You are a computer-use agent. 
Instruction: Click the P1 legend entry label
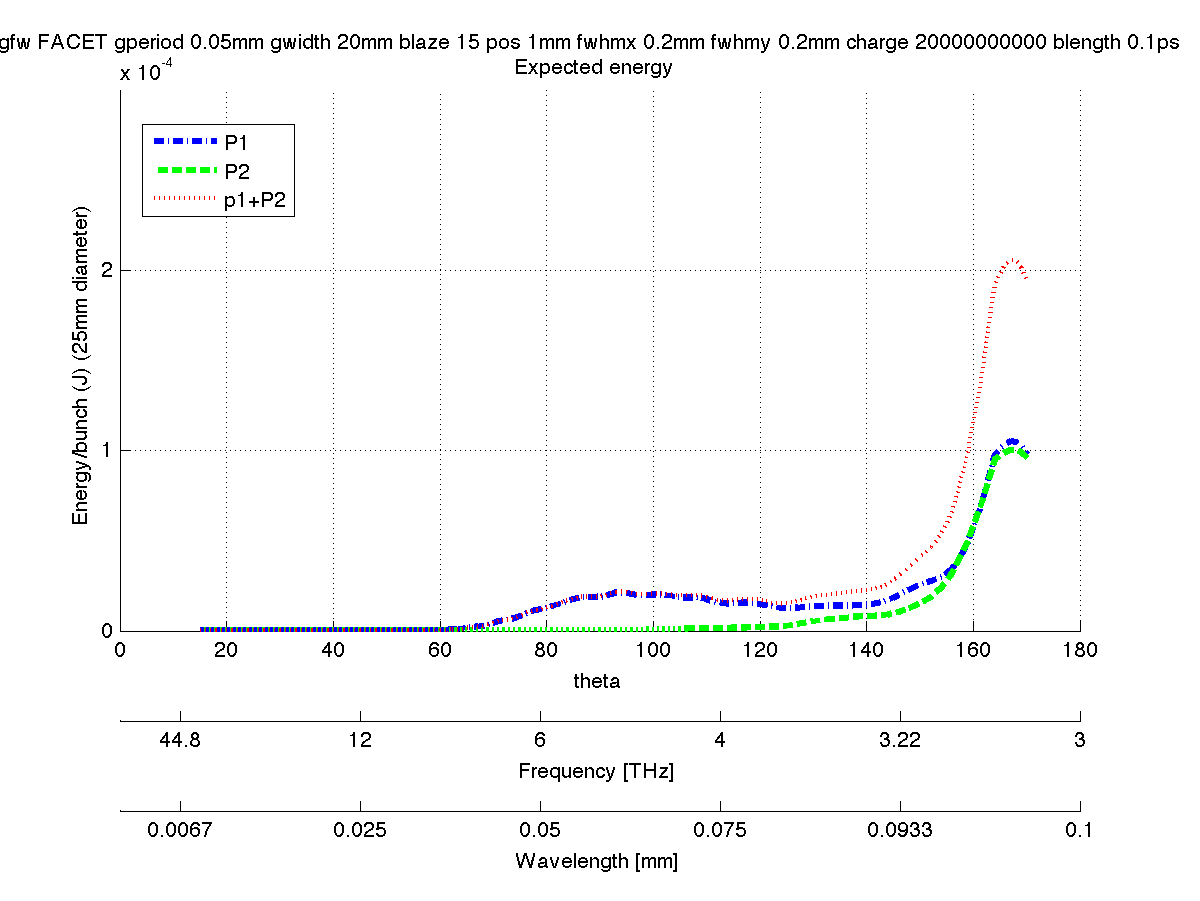(x=235, y=142)
